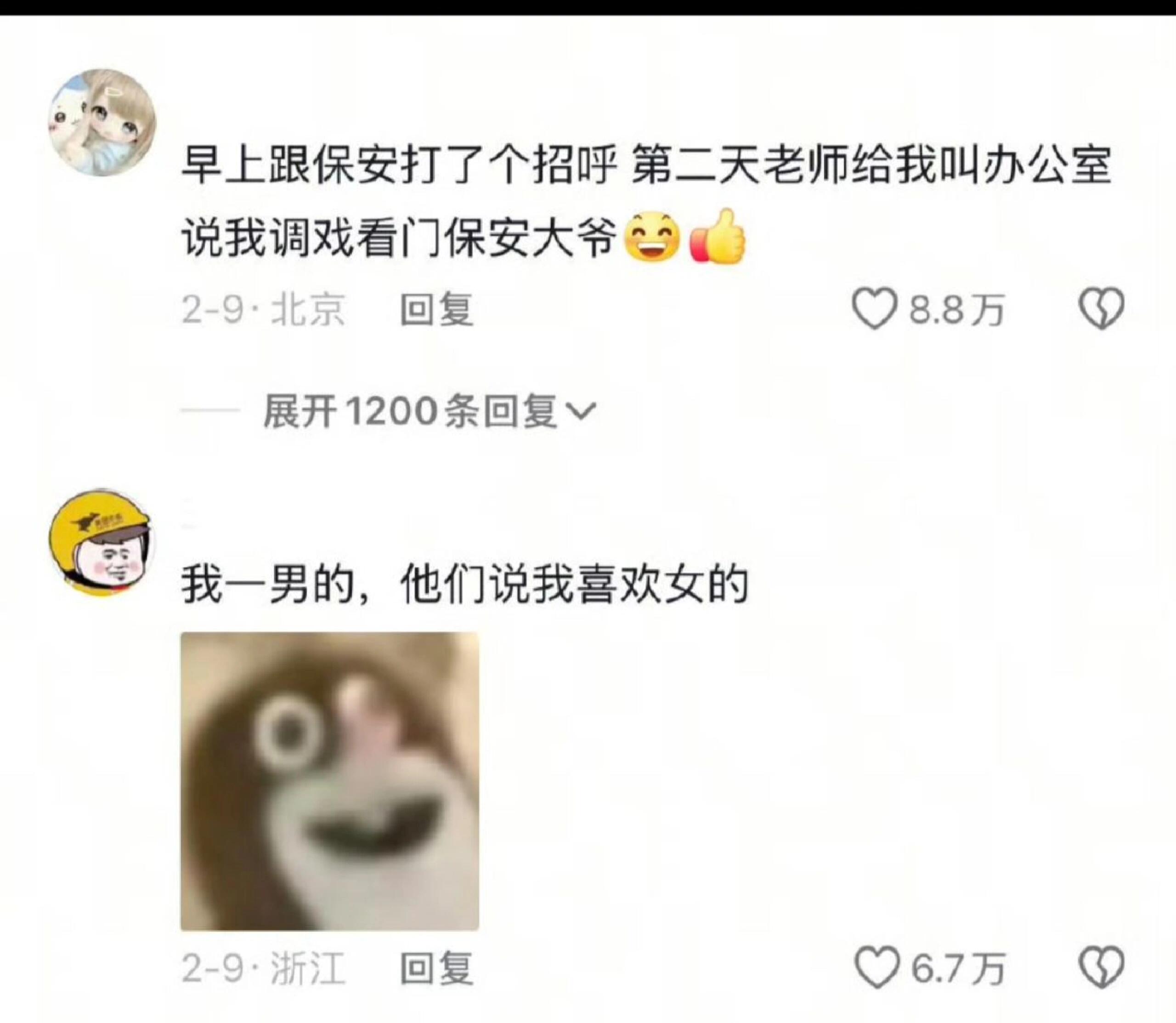Reply to the Zhejiang comment via 回复
1176x1023 pixels.
pyautogui.click(x=437, y=968)
